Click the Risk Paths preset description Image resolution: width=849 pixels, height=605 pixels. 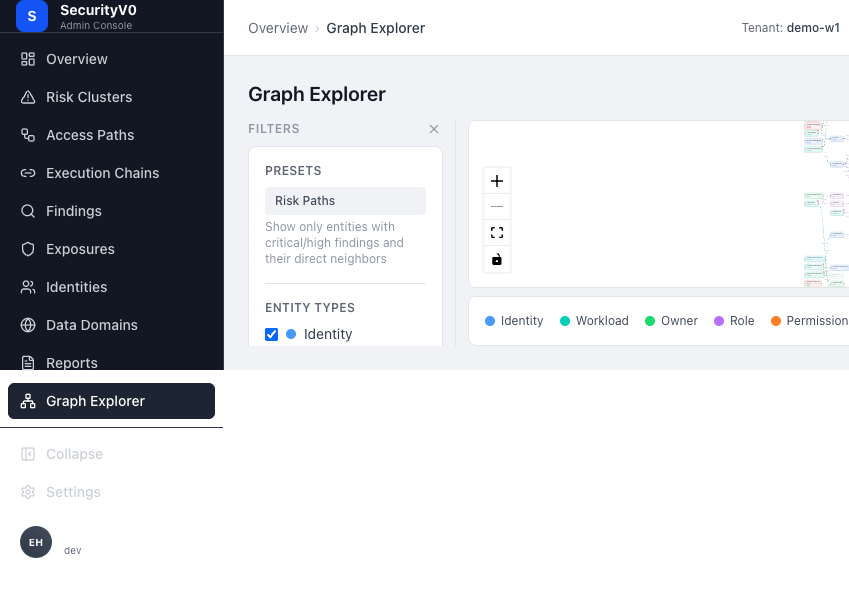coord(334,243)
